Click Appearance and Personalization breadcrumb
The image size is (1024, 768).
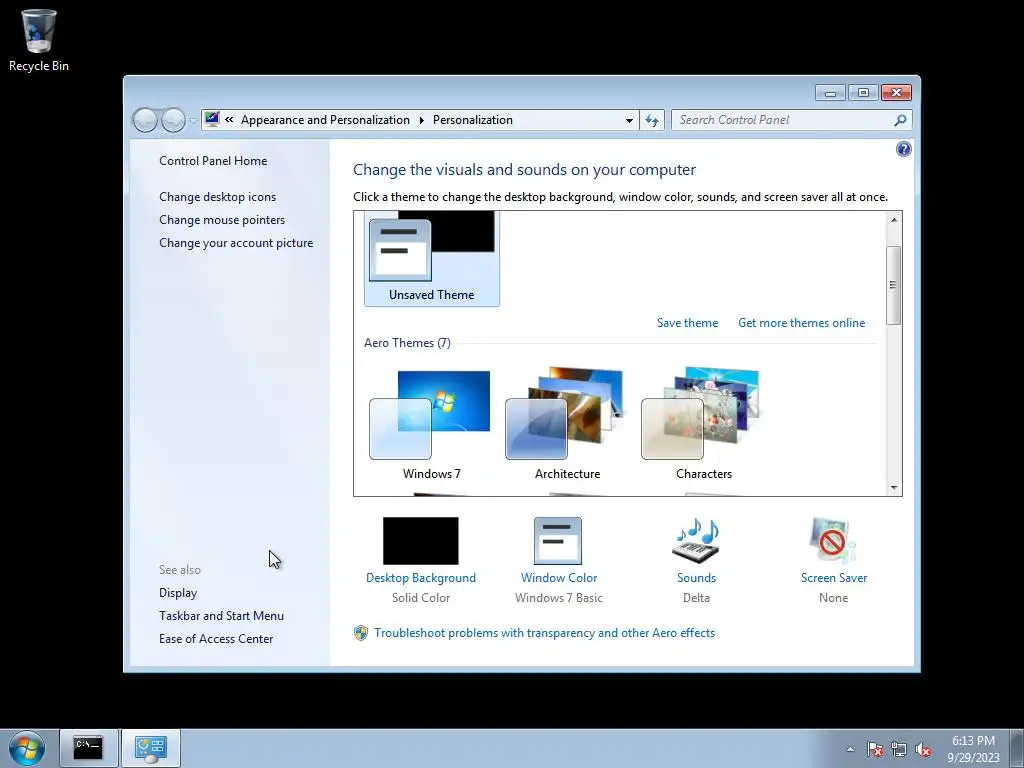click(325, 120)
